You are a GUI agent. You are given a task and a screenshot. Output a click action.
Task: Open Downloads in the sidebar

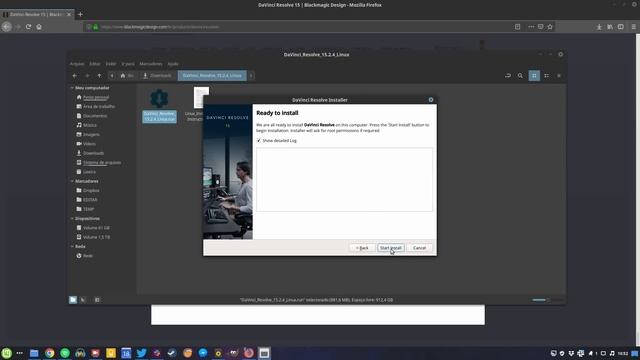pos(93,153)
